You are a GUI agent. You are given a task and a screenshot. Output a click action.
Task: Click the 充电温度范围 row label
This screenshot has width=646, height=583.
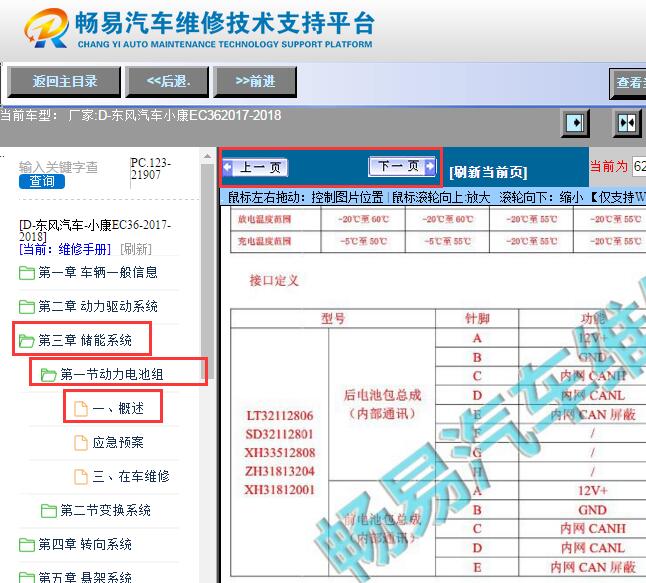(x=264, y=241)
